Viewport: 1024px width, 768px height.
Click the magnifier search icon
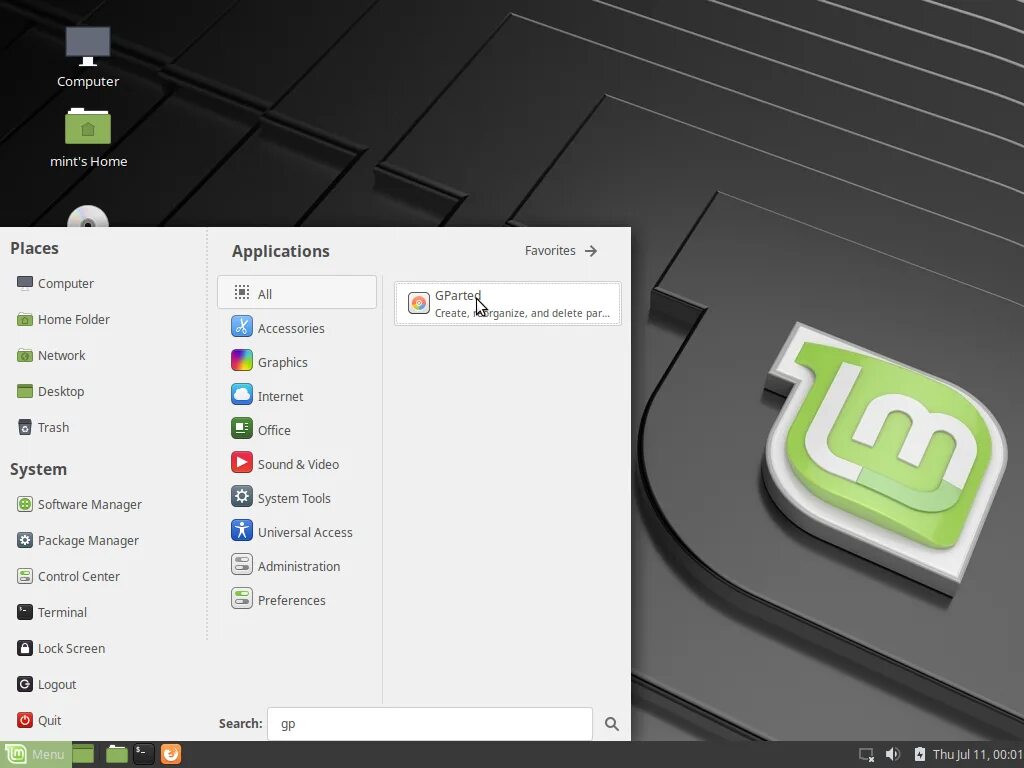(x=611, y=724)
